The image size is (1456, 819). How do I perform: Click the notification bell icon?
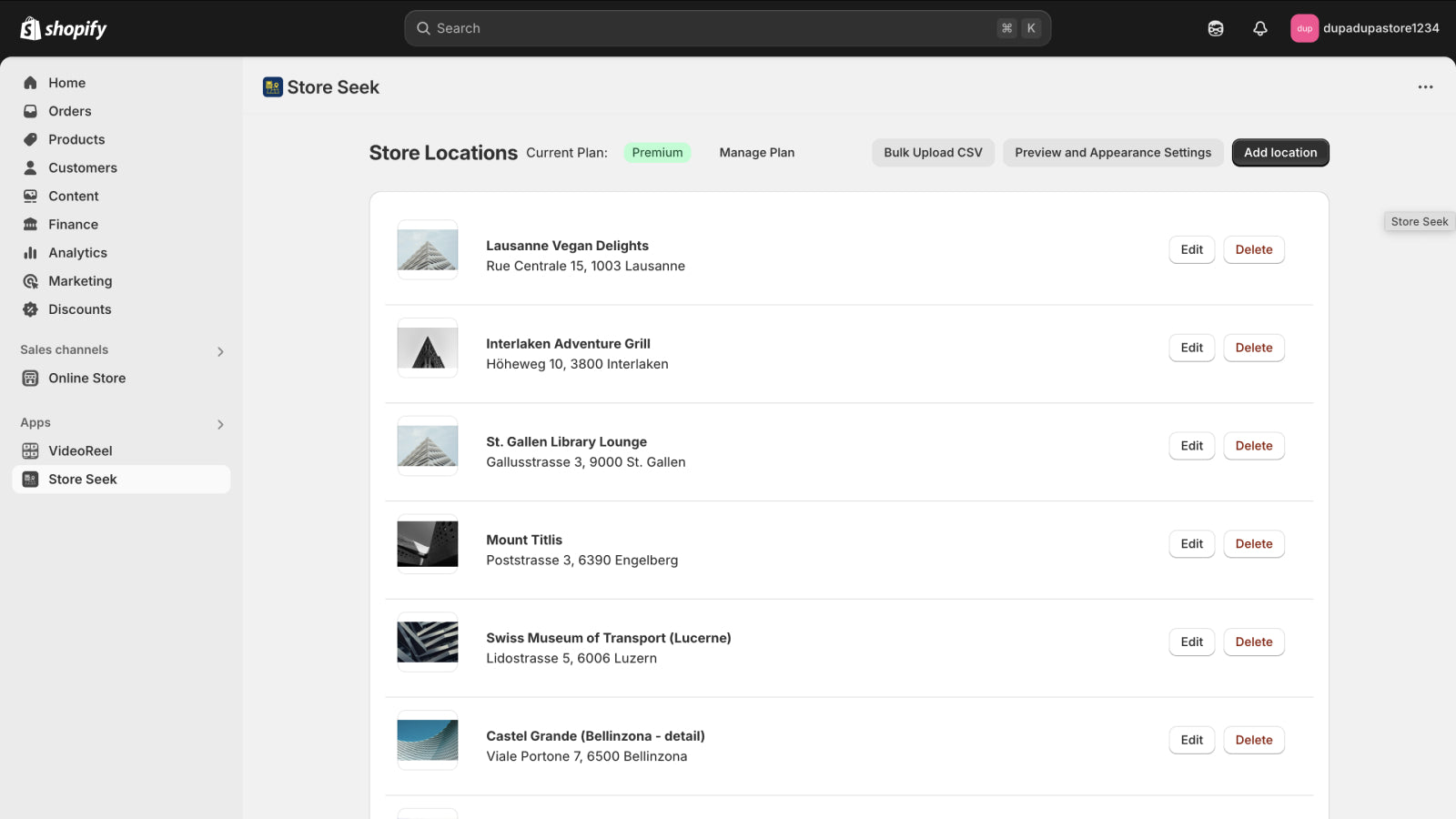[1259, 28]
